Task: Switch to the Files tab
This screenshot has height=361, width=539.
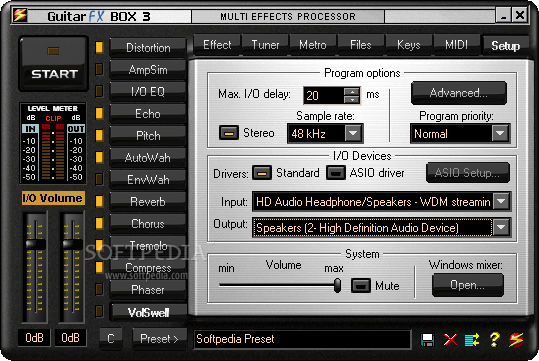Action: [361, 45]
